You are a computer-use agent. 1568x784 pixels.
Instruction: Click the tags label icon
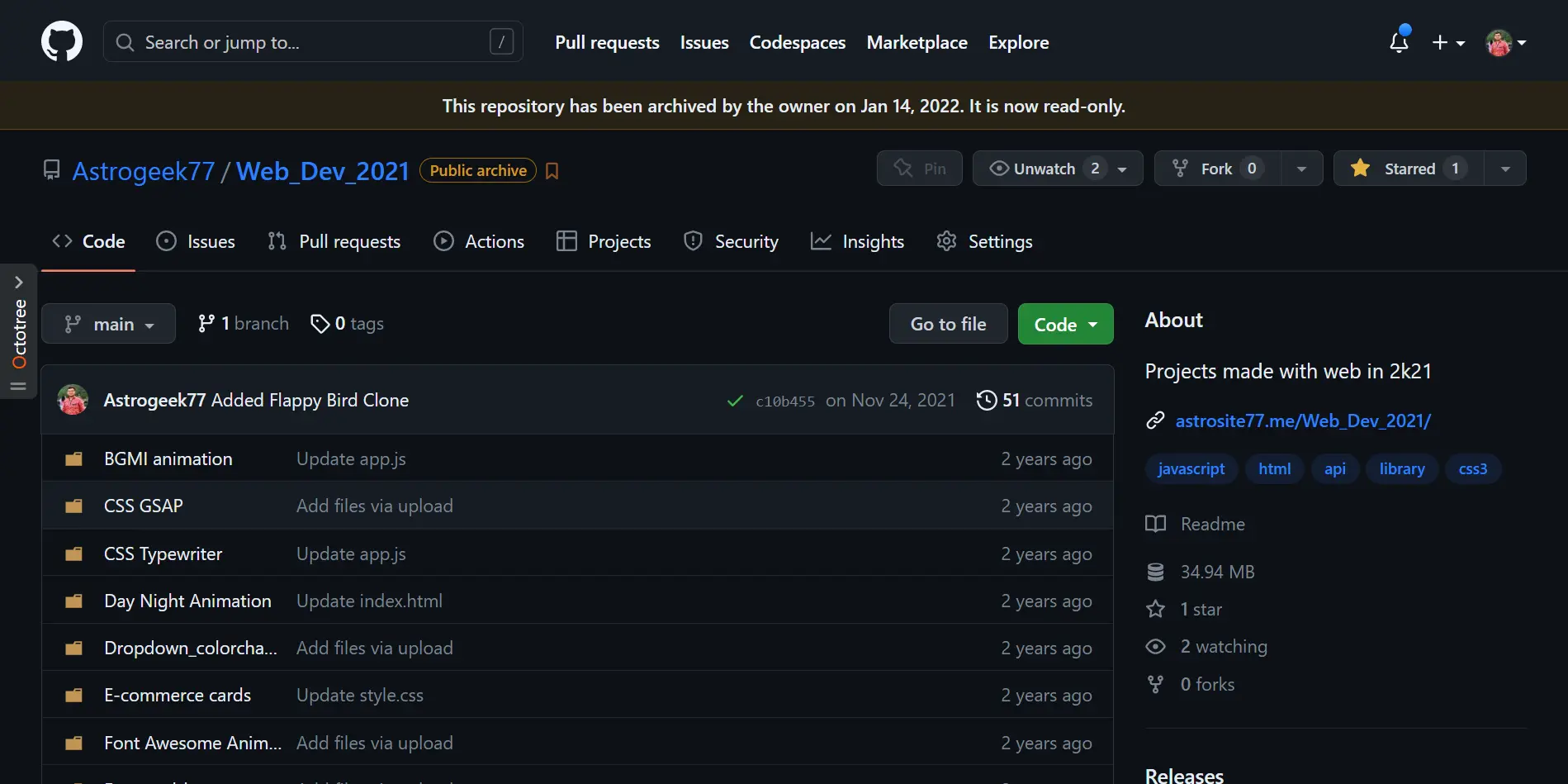320,324
